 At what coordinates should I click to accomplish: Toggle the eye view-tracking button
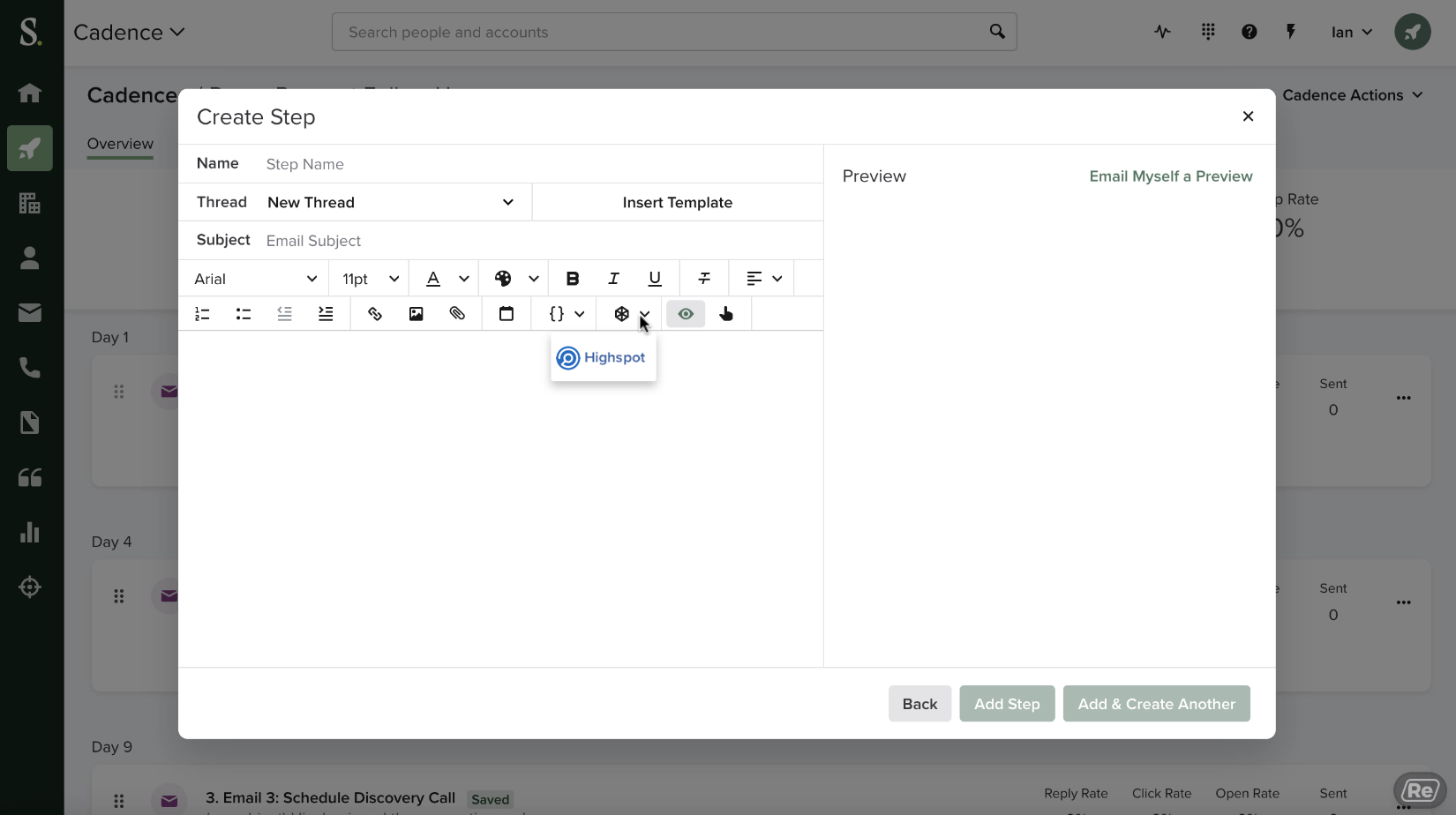point(686,314)
